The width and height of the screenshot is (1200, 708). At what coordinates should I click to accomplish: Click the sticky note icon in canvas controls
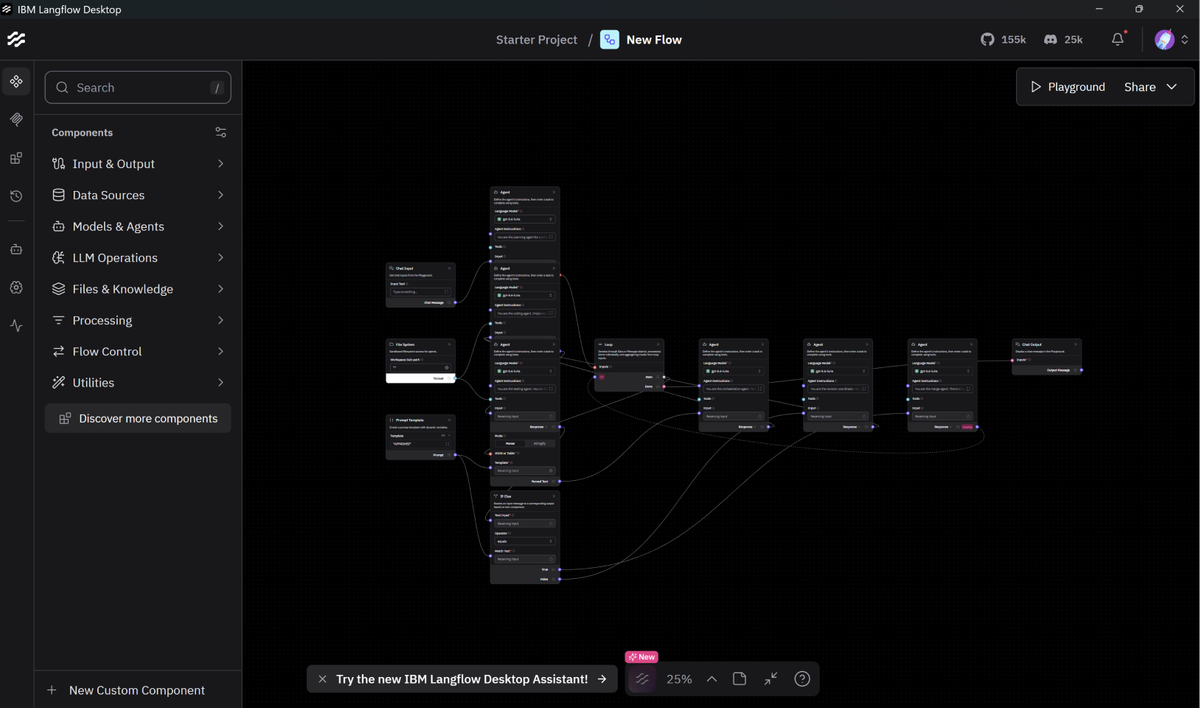point(739,679)
